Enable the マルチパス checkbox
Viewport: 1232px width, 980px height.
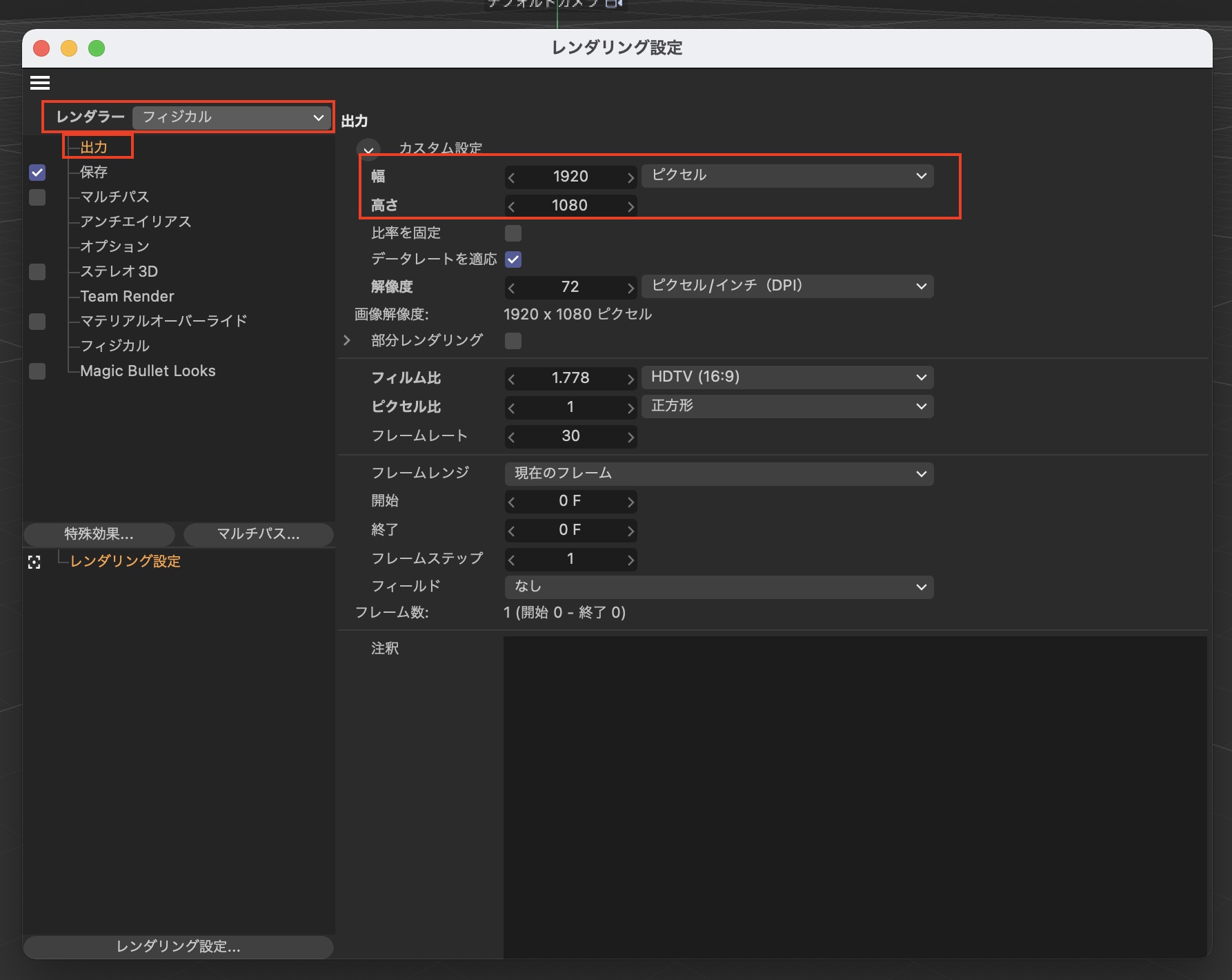coord(37,197)
